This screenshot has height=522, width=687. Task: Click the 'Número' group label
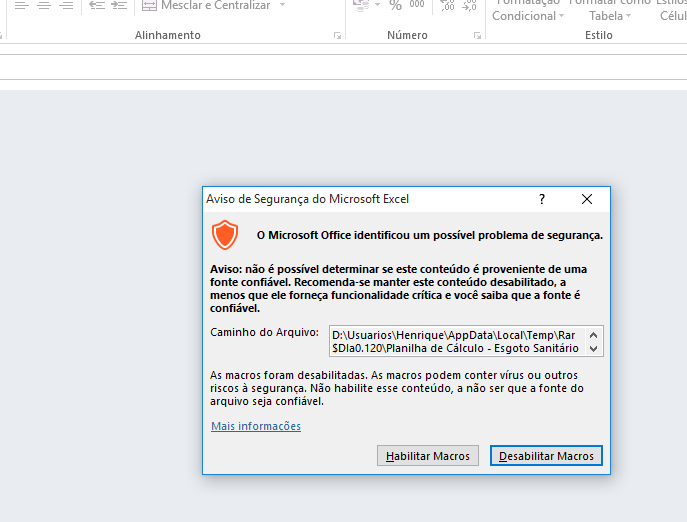407,36
